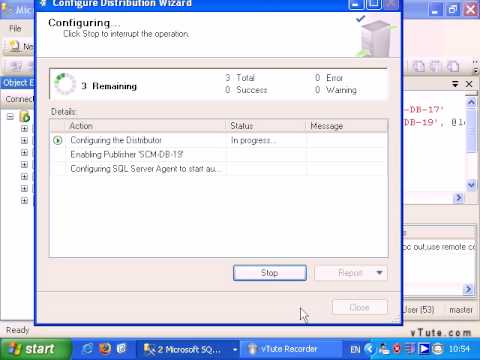Screen dimensions: 480x360
Task: Click the 'In progress...' status cell
Action: click(253, 140)
